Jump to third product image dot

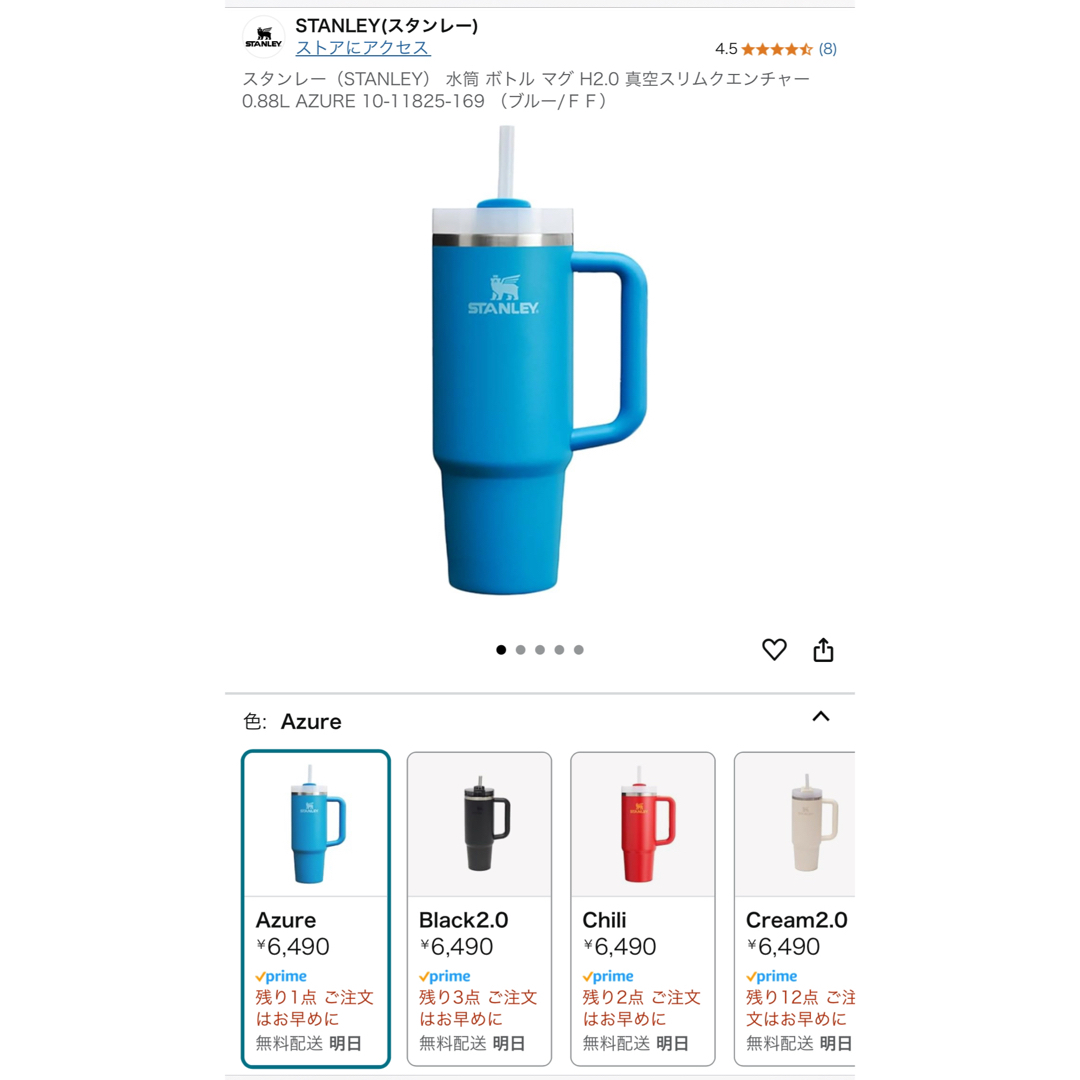pos(540,650)
